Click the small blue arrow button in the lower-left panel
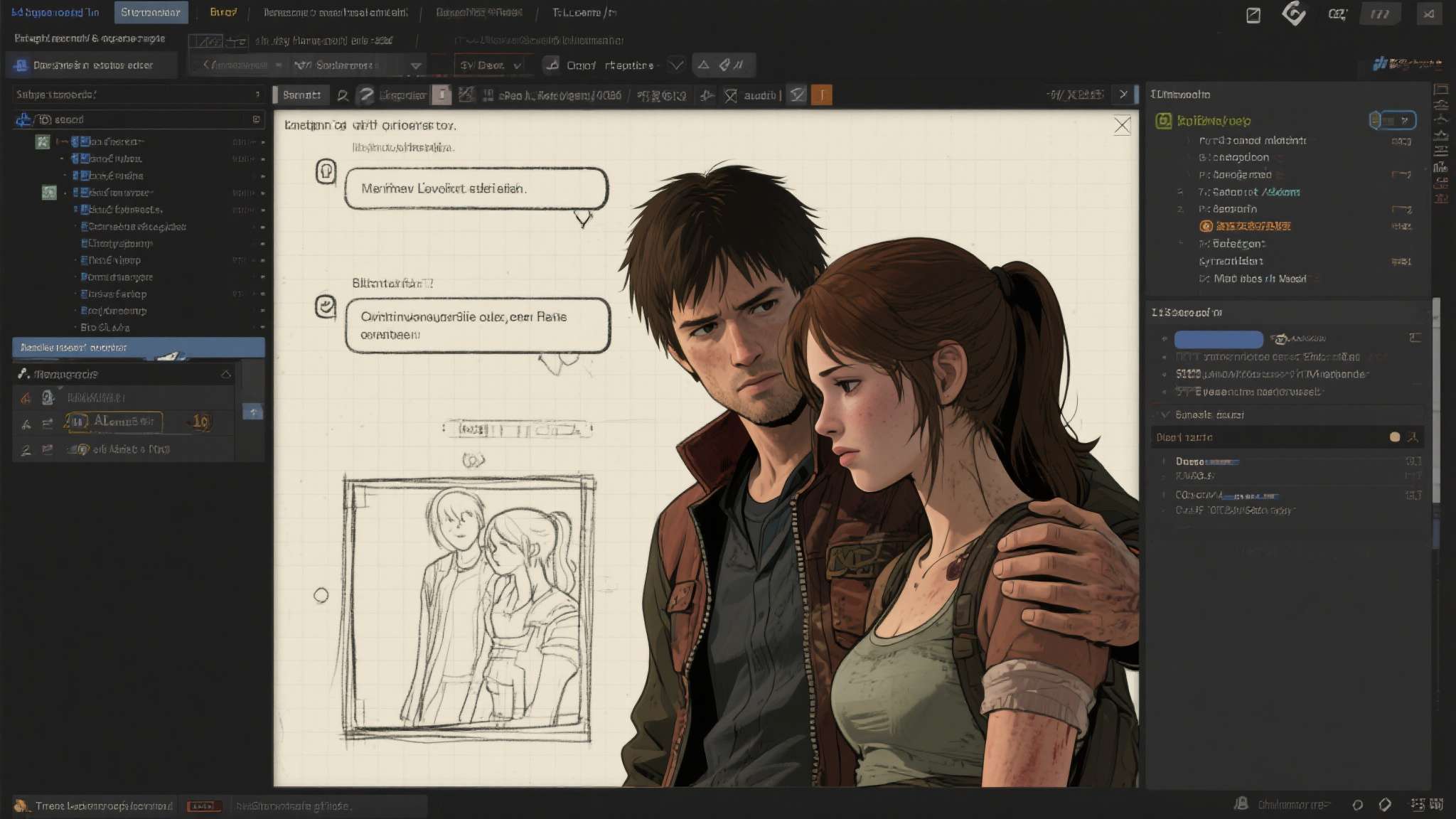 click(x=253, y=412)
